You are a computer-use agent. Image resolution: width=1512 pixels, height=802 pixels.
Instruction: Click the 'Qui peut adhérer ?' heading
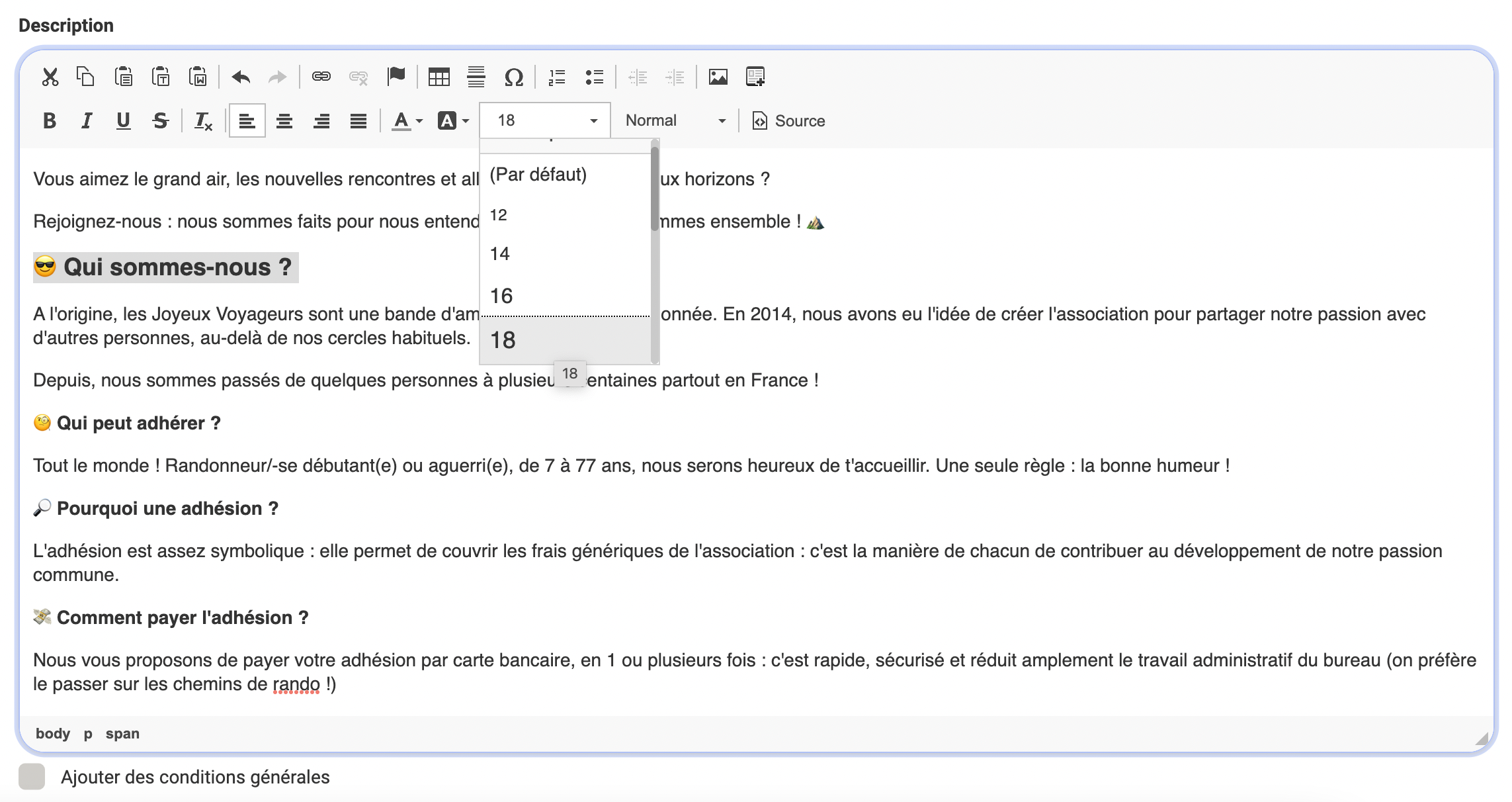pyautogui.click(x=138, y=423)
